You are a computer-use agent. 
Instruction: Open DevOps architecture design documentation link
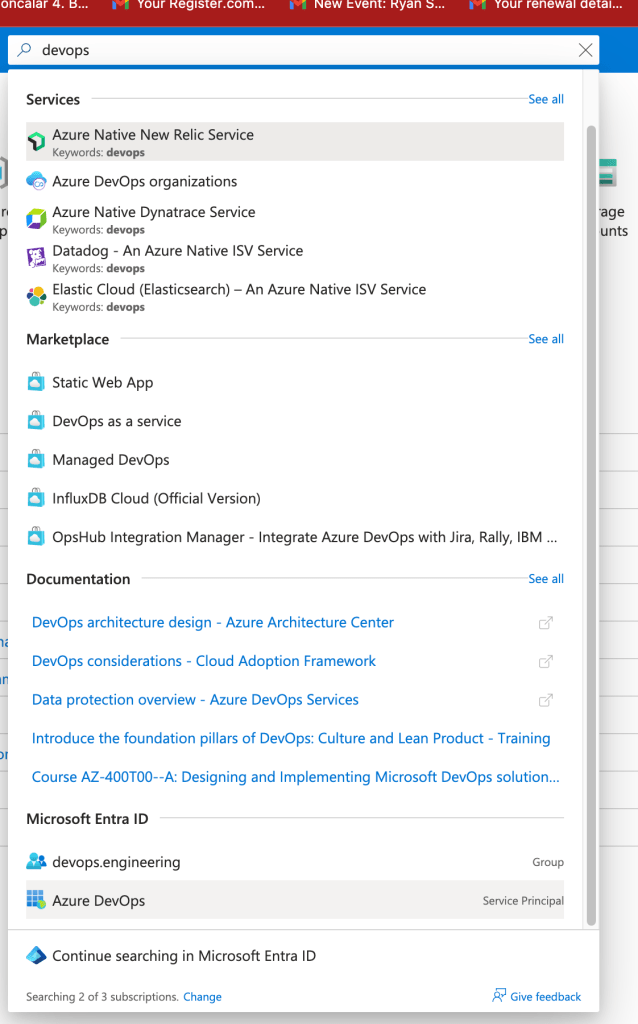(213, 622)
